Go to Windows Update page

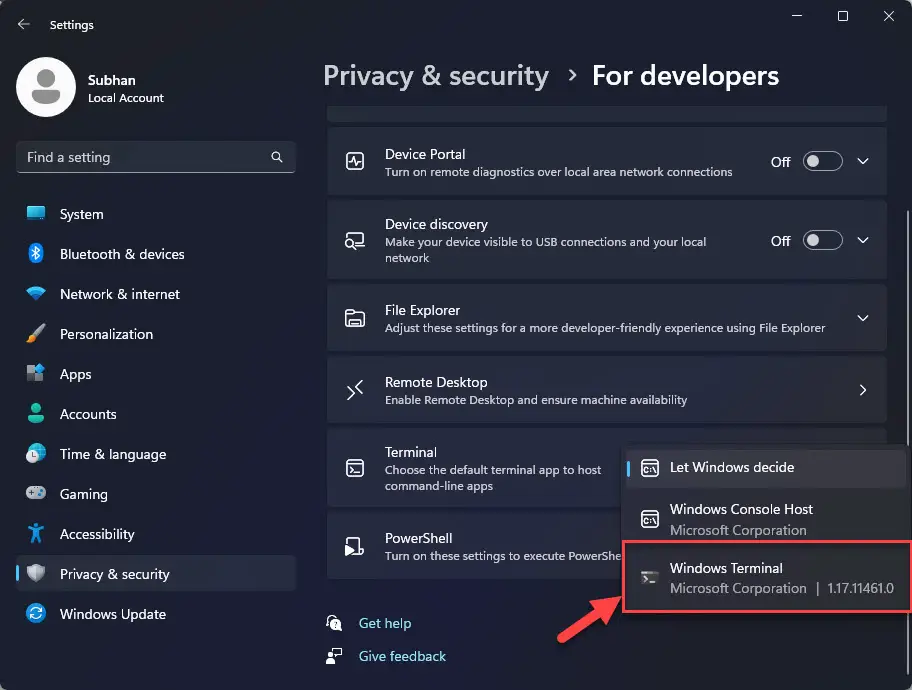click(x=156, y=614)
